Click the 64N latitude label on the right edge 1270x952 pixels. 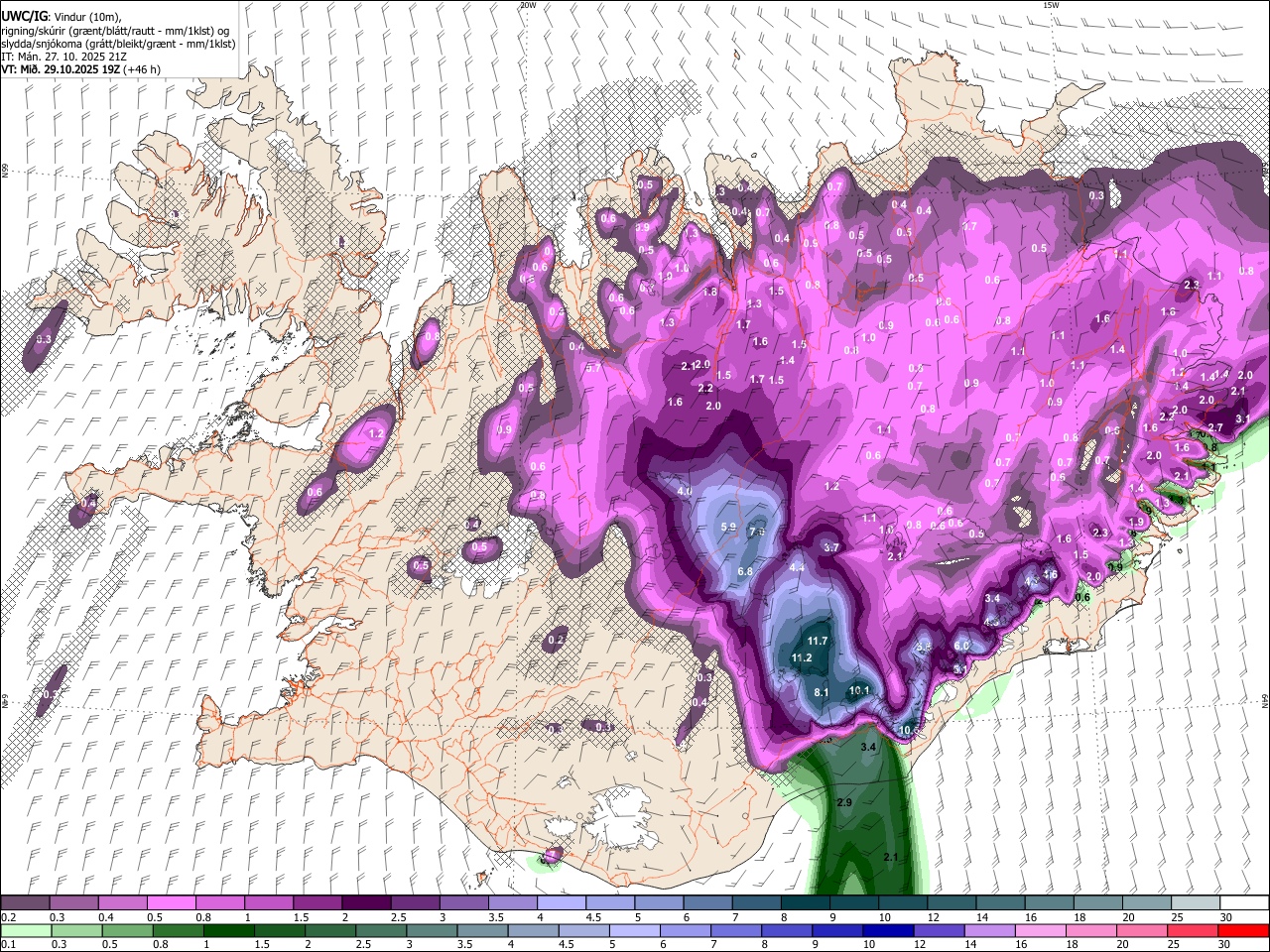point(1265,700)
